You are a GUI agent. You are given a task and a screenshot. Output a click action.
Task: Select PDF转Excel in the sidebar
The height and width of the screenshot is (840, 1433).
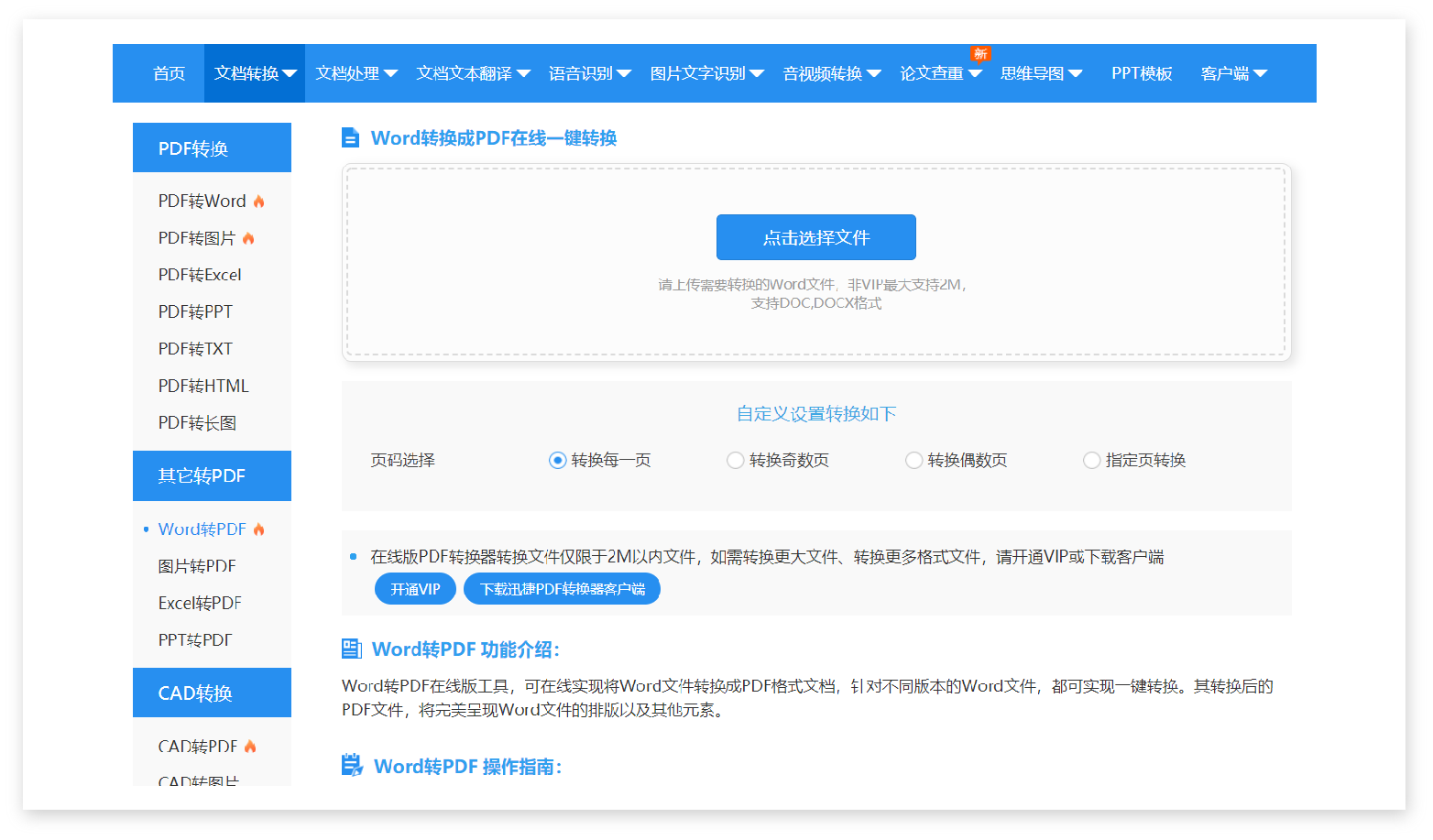(200, 275)
